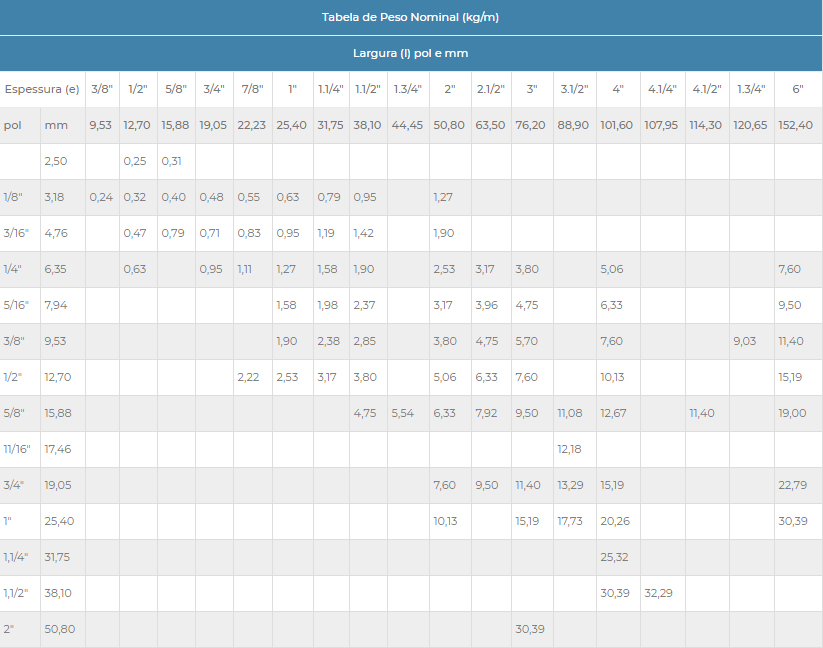The image size is (823, 648).
Task: Select the 107,95 mm width cell
Action: click(x=662, y=125)
